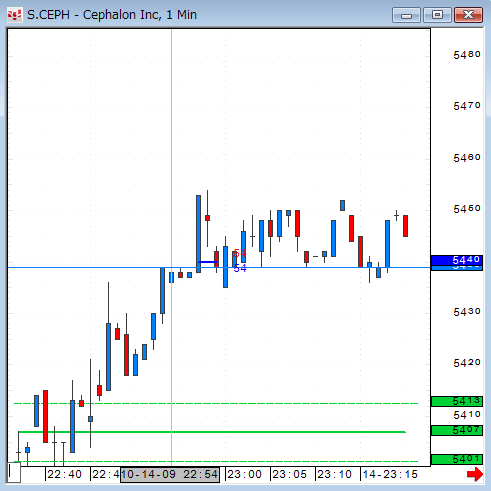This screenshot has width=491, height=491.
Task: Click the 5470 price scale label
Action: (467, 106)
